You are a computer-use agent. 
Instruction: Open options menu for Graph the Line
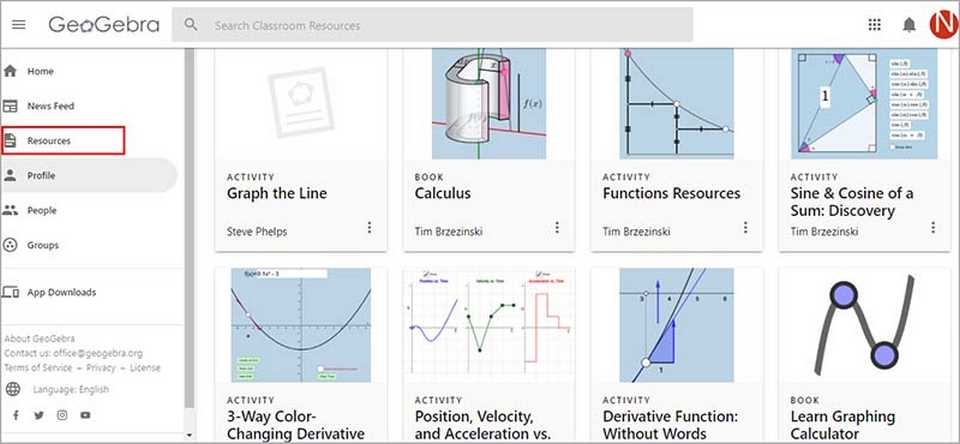(369, 228)
